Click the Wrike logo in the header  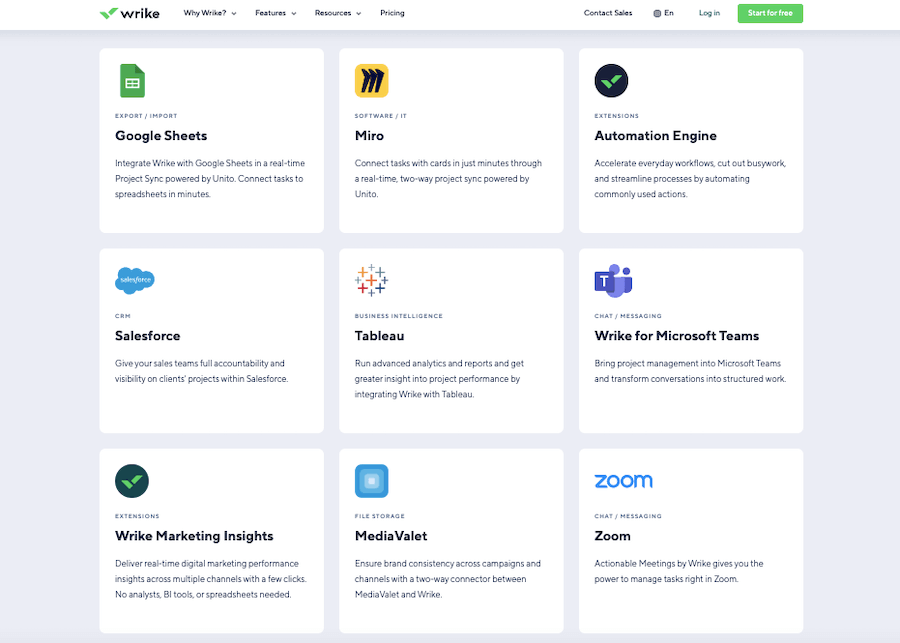click(130, 13)
